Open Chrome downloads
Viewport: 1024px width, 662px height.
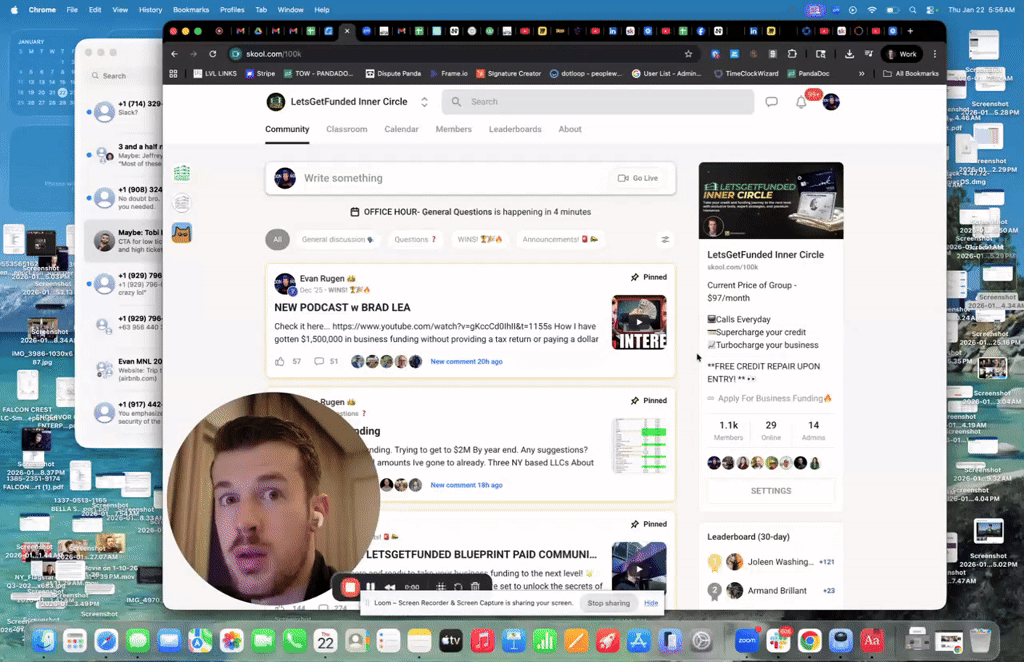[849, 54]
